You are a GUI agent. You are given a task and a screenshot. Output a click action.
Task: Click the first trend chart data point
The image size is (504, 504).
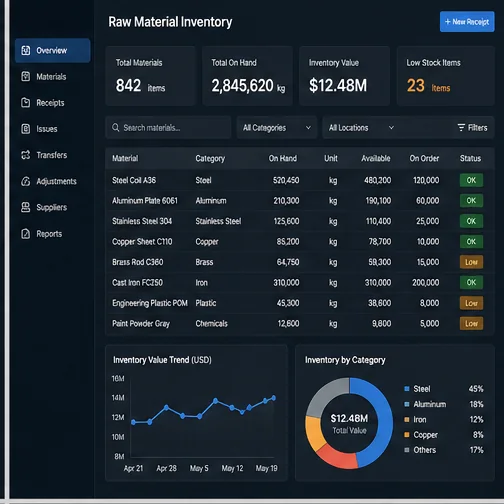coord(134,422)
